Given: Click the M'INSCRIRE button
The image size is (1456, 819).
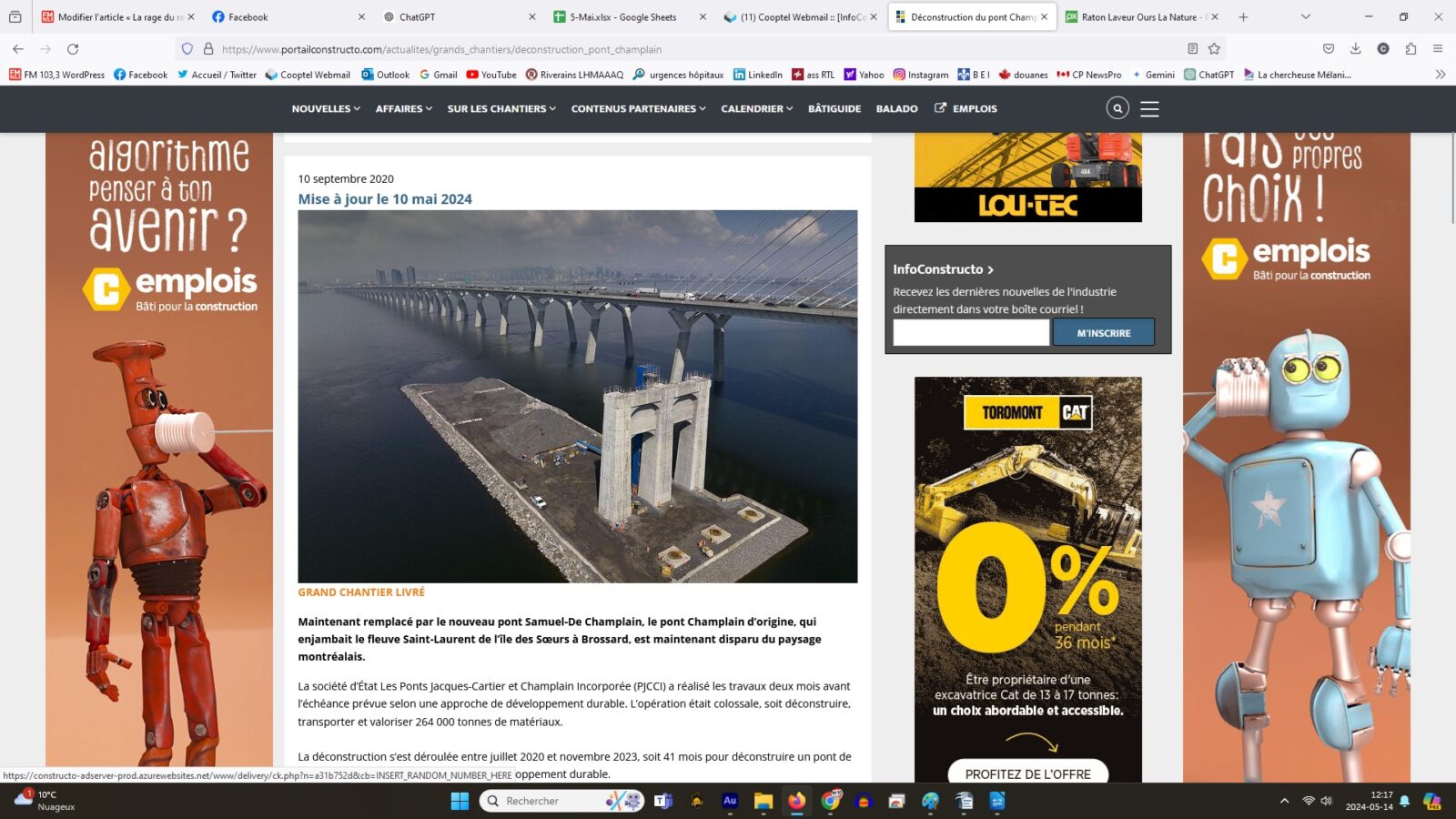Looking at the screenshot, I should (1104, 332).
